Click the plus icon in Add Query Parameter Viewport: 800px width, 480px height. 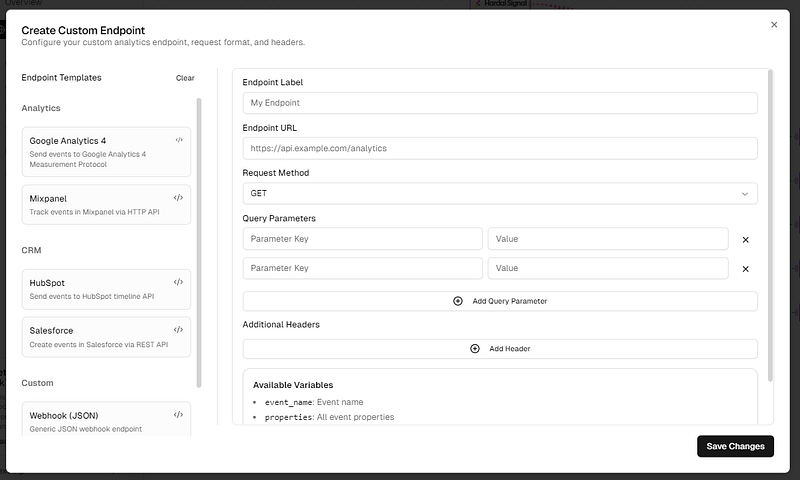coord(458,301)
